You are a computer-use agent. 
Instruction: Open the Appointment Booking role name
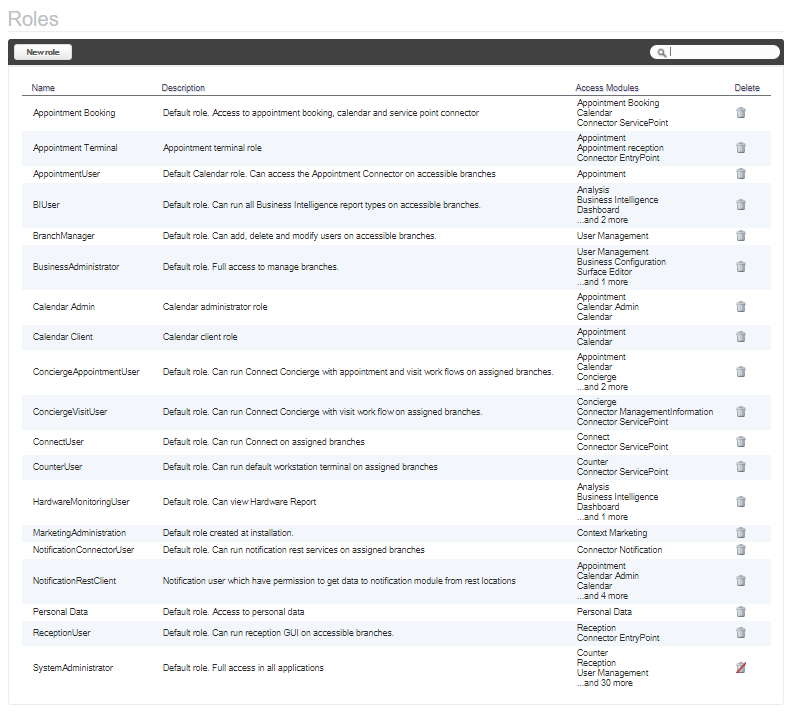[x=74, y=113]
